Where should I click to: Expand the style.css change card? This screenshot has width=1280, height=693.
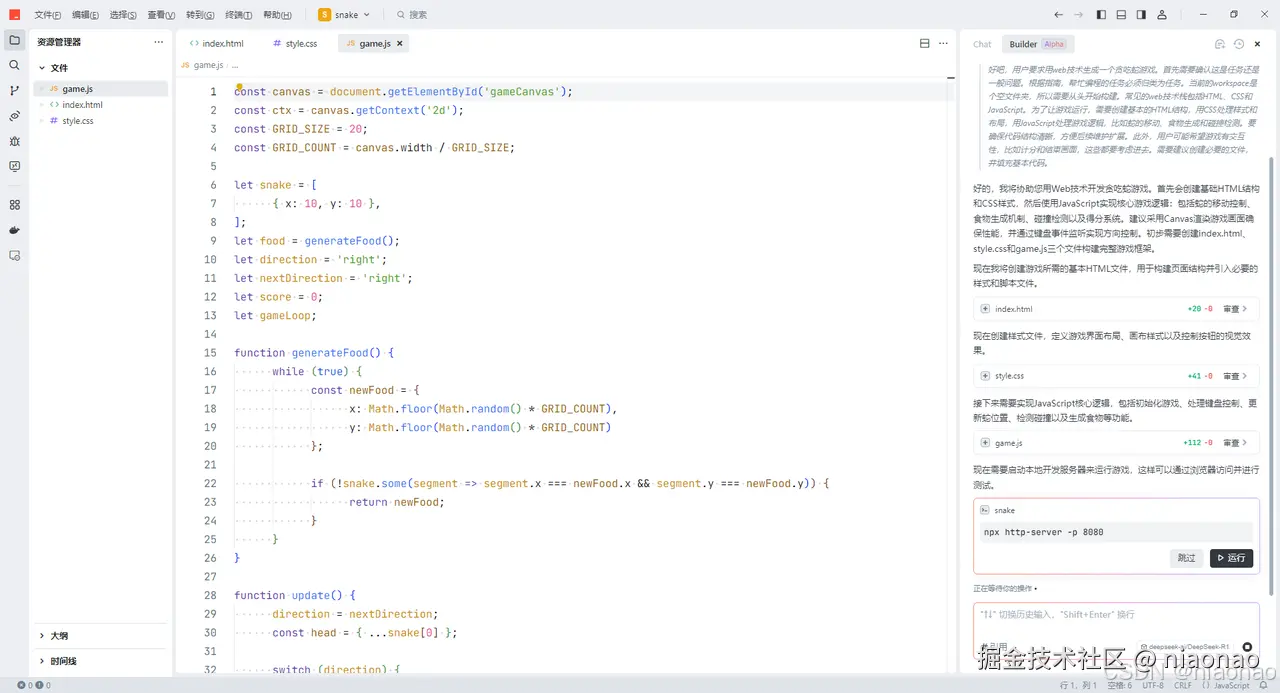tap(985, 376)
